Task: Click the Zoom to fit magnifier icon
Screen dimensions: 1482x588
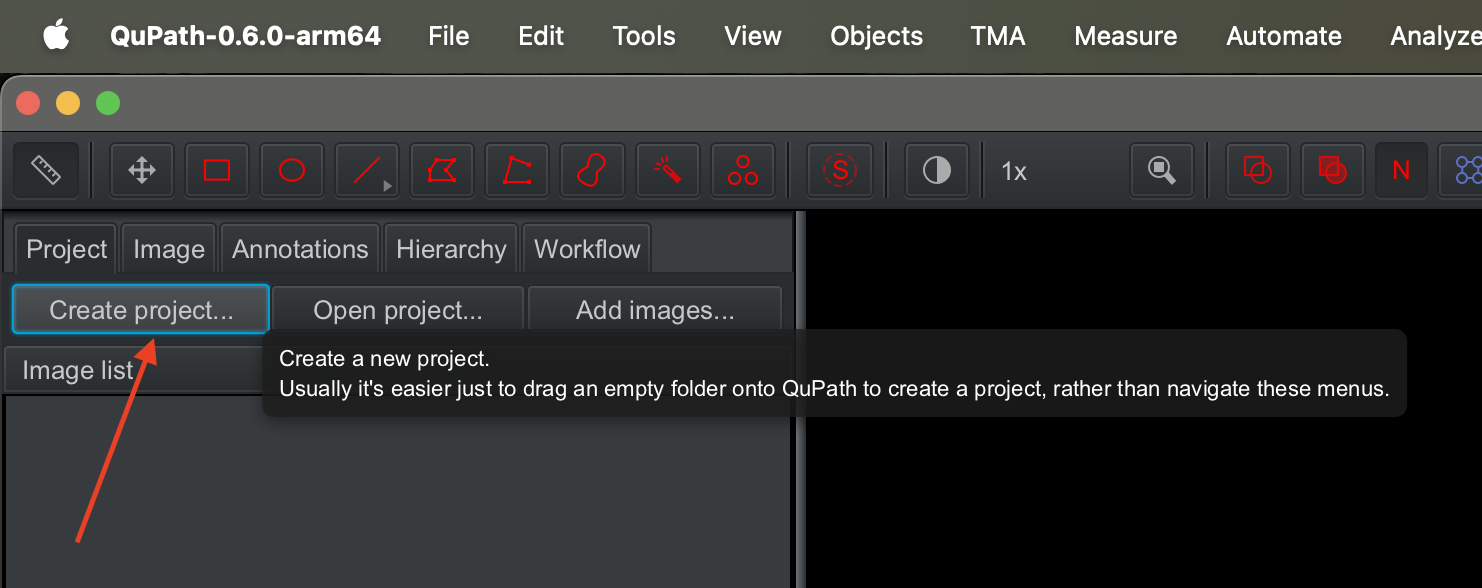Action: [1162, 171]
